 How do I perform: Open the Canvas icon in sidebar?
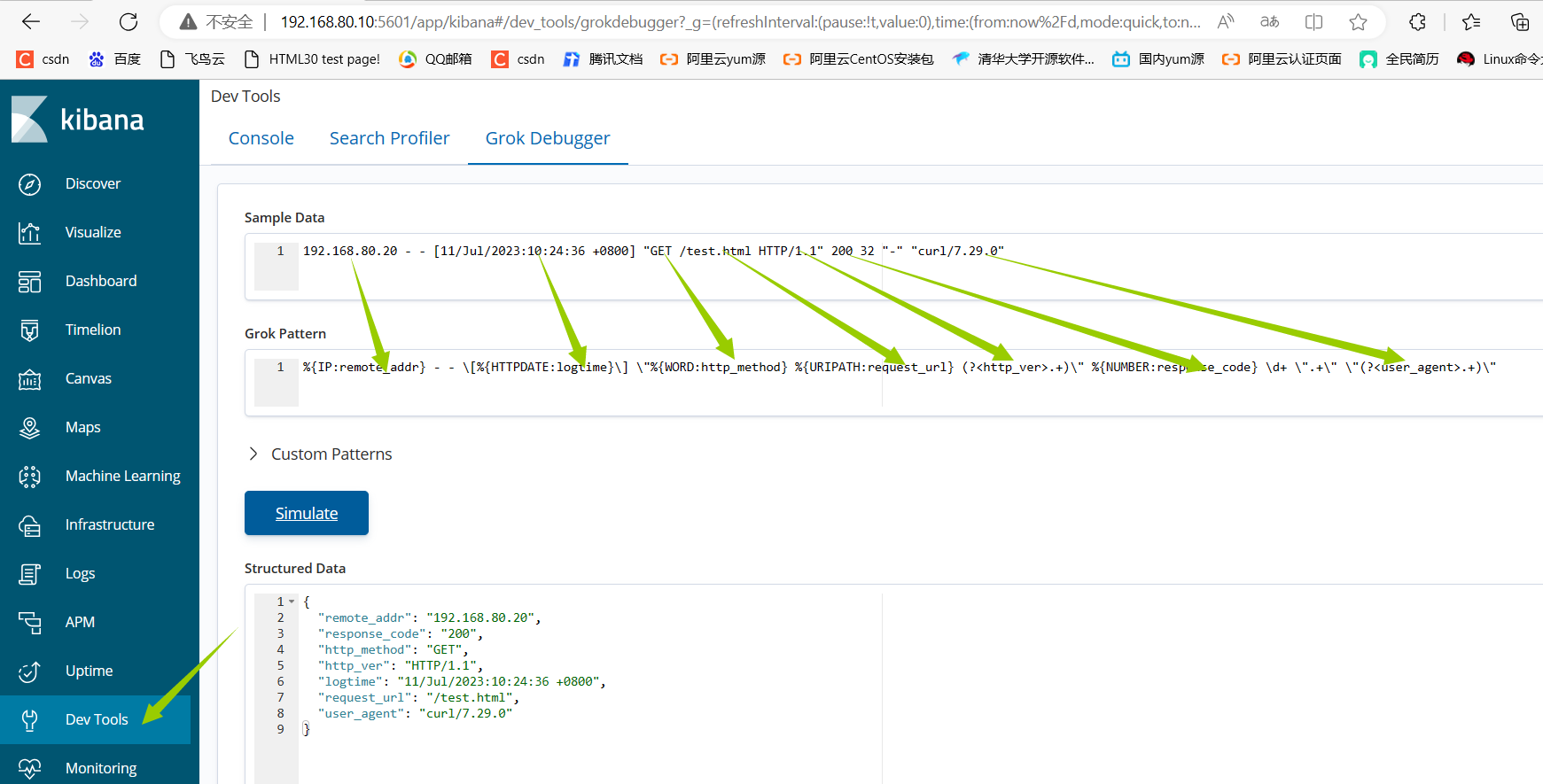pos(29,379)
